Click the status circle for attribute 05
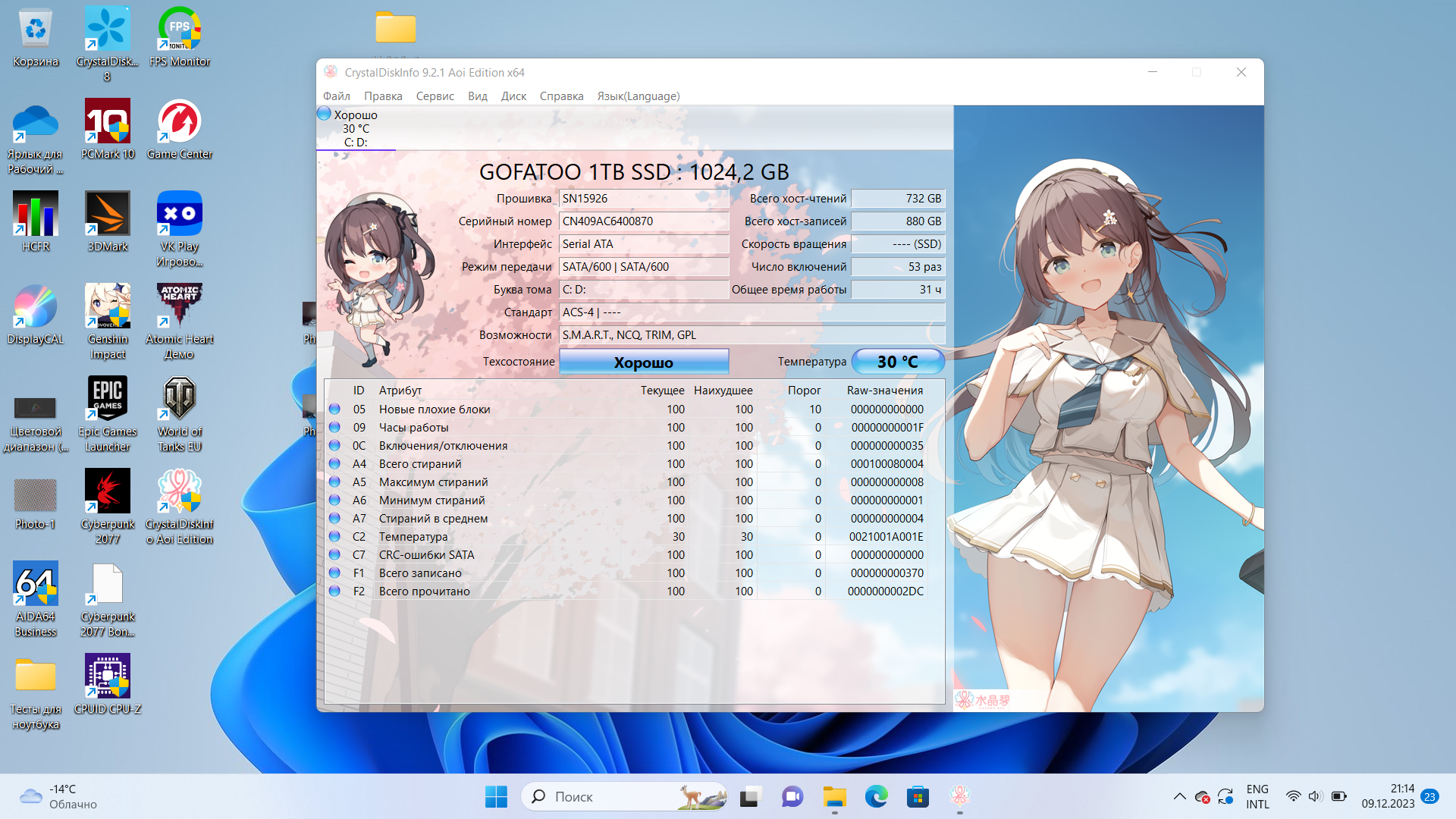The height and width of the screenshot is (819, 1456). 334,409
